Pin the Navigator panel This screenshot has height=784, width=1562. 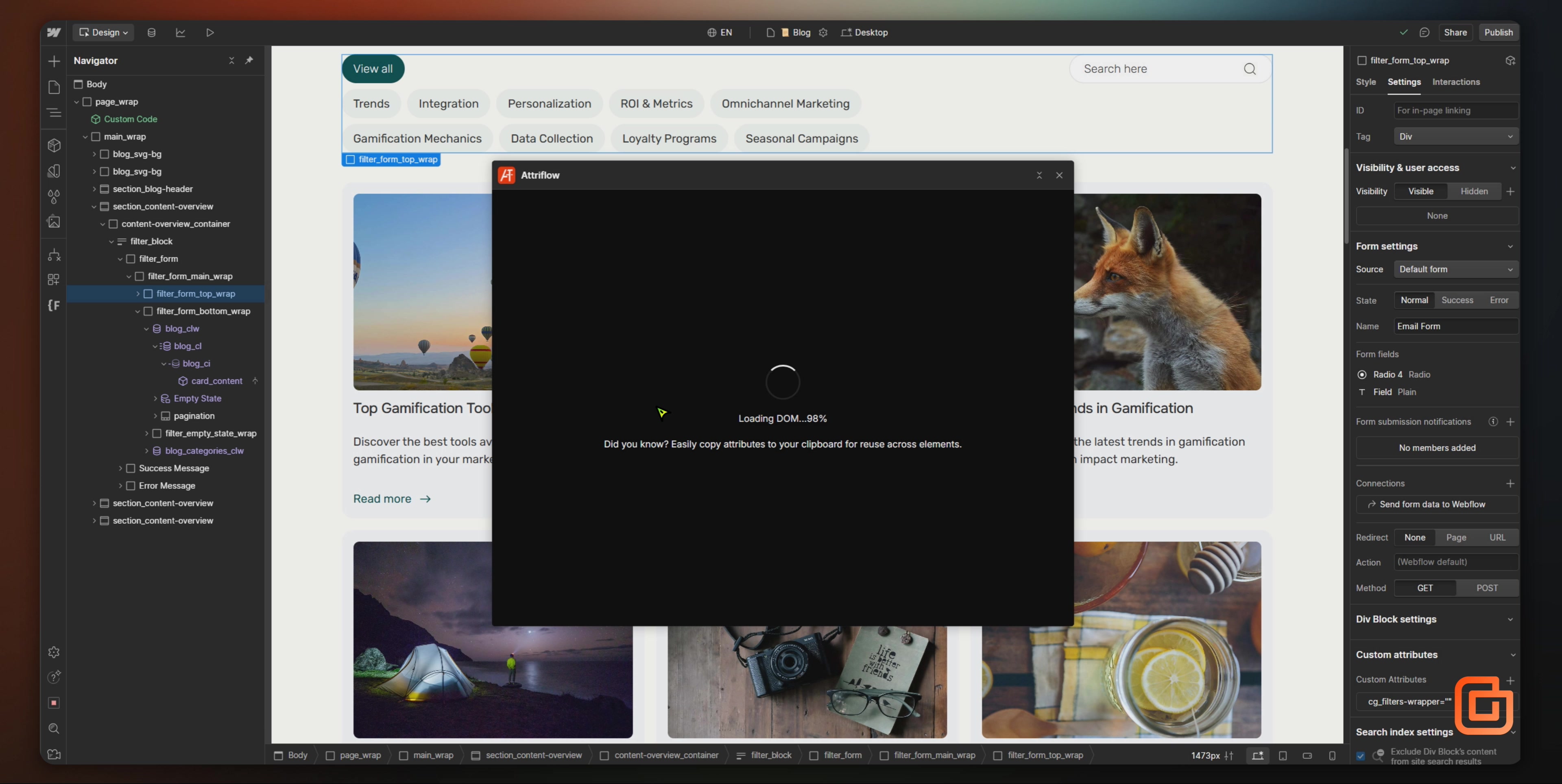coord(249,61)
